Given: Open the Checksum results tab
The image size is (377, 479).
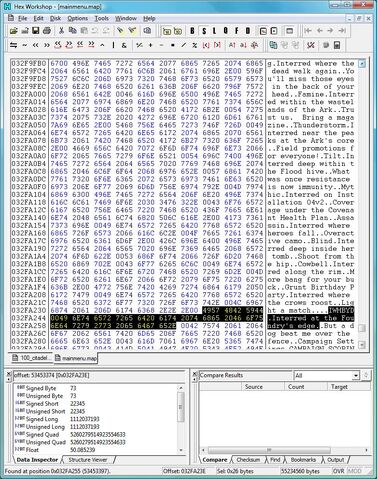Looking at the screenshot, I should [248, 460].
